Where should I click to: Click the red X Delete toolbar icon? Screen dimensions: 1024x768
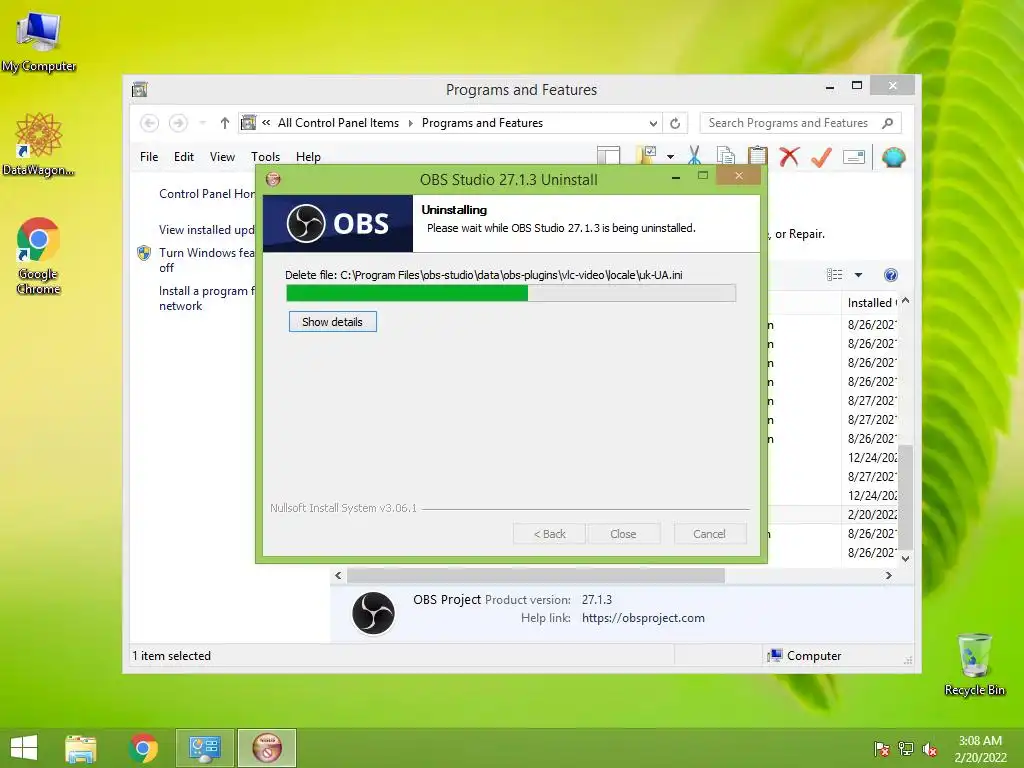click(x=789, y=157)
